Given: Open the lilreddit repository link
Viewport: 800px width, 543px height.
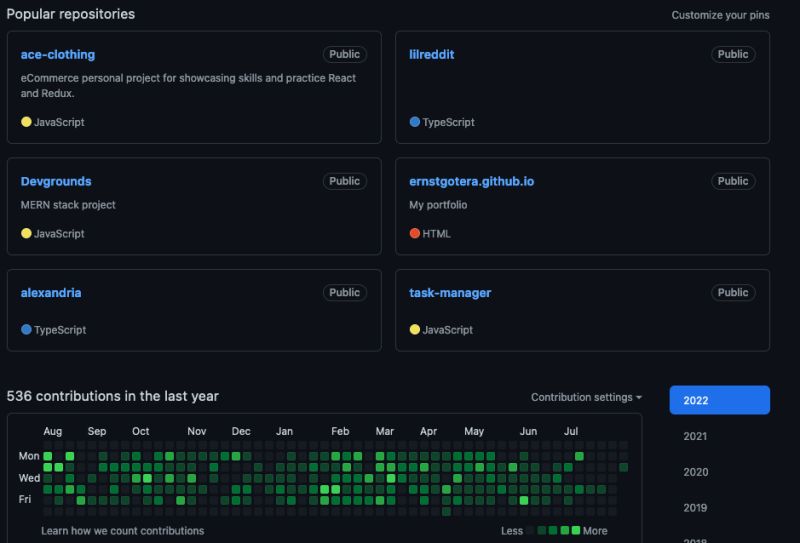Looking at the screenshot, I should click(x=432, y=55).
